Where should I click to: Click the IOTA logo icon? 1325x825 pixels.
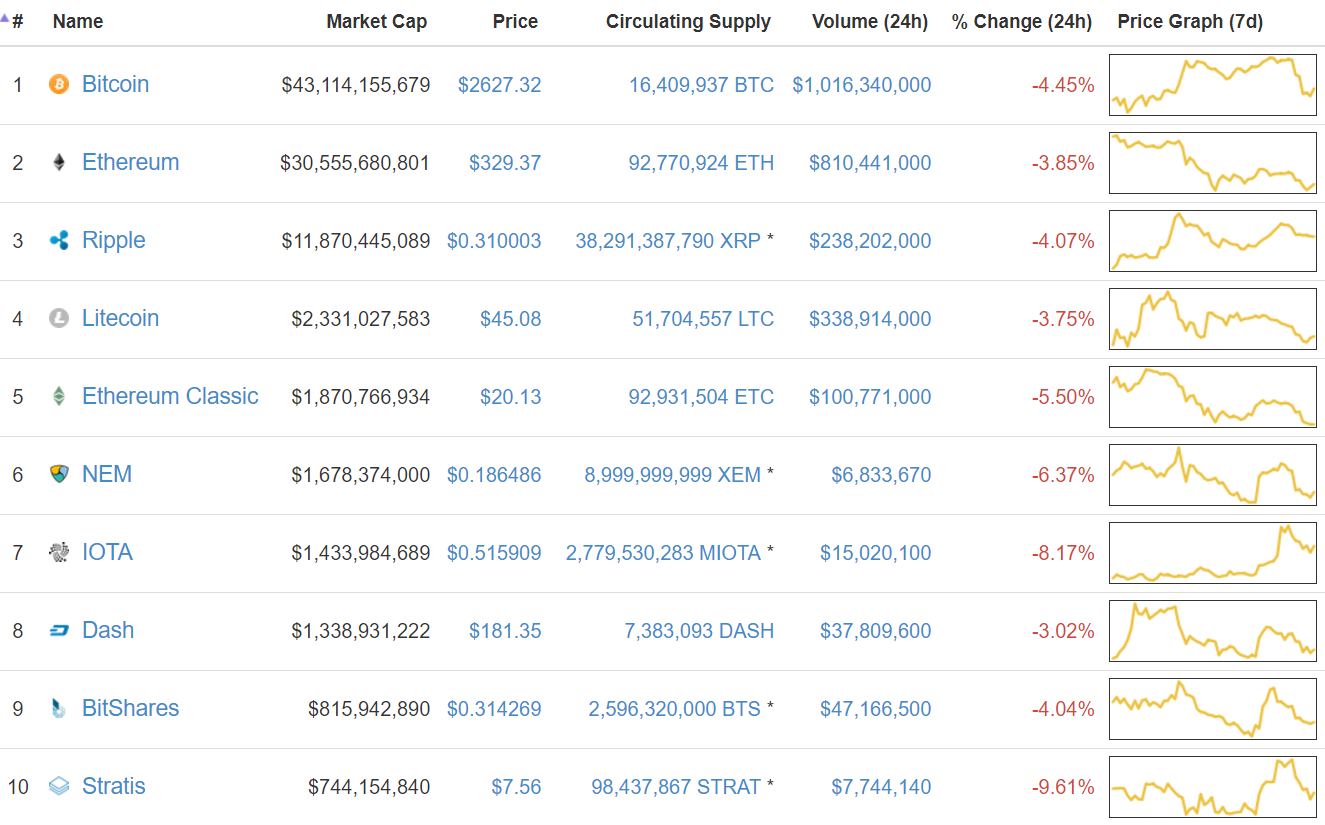click(x=59, y=552)
